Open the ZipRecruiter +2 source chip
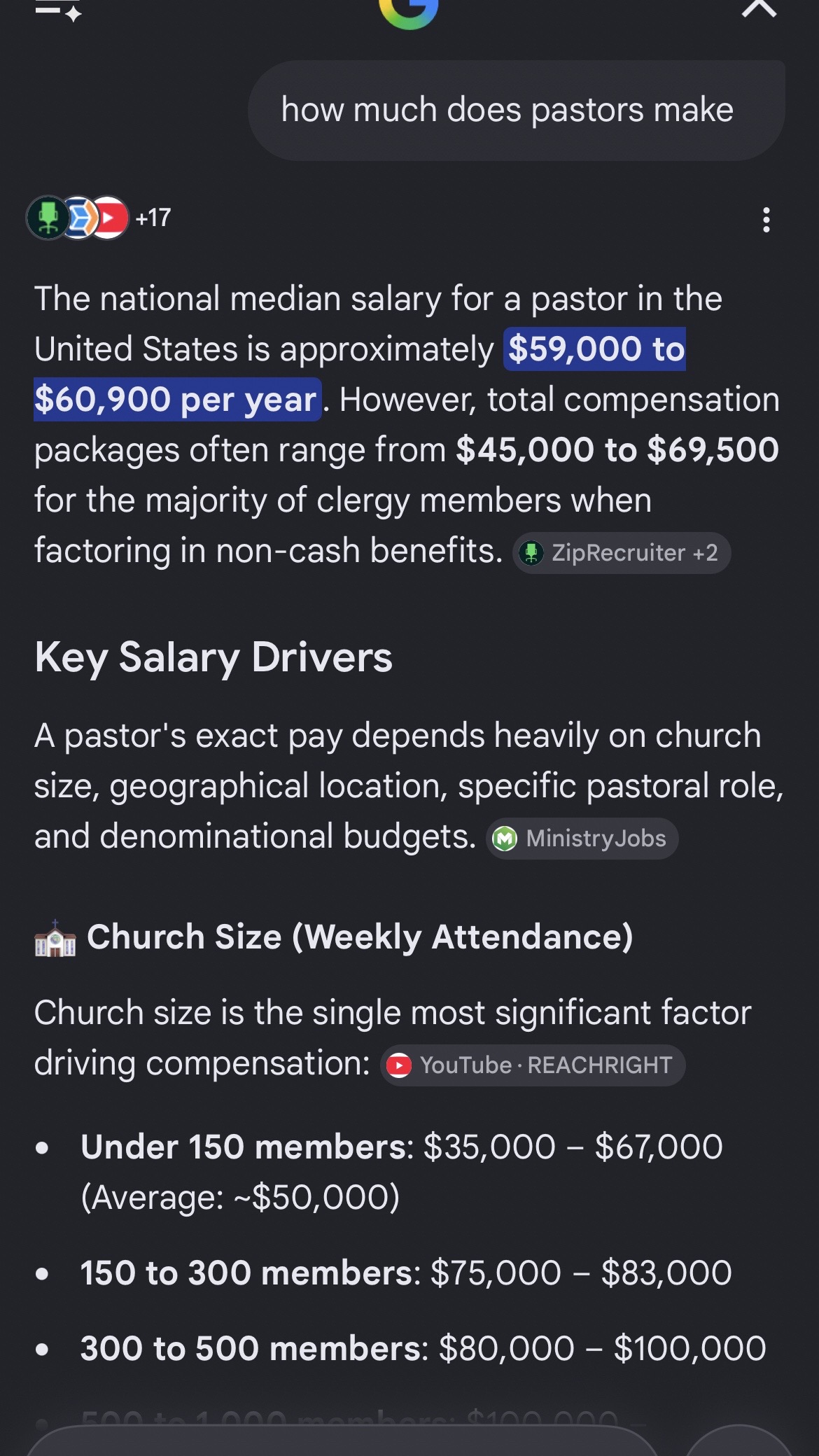 click(622, 553)
